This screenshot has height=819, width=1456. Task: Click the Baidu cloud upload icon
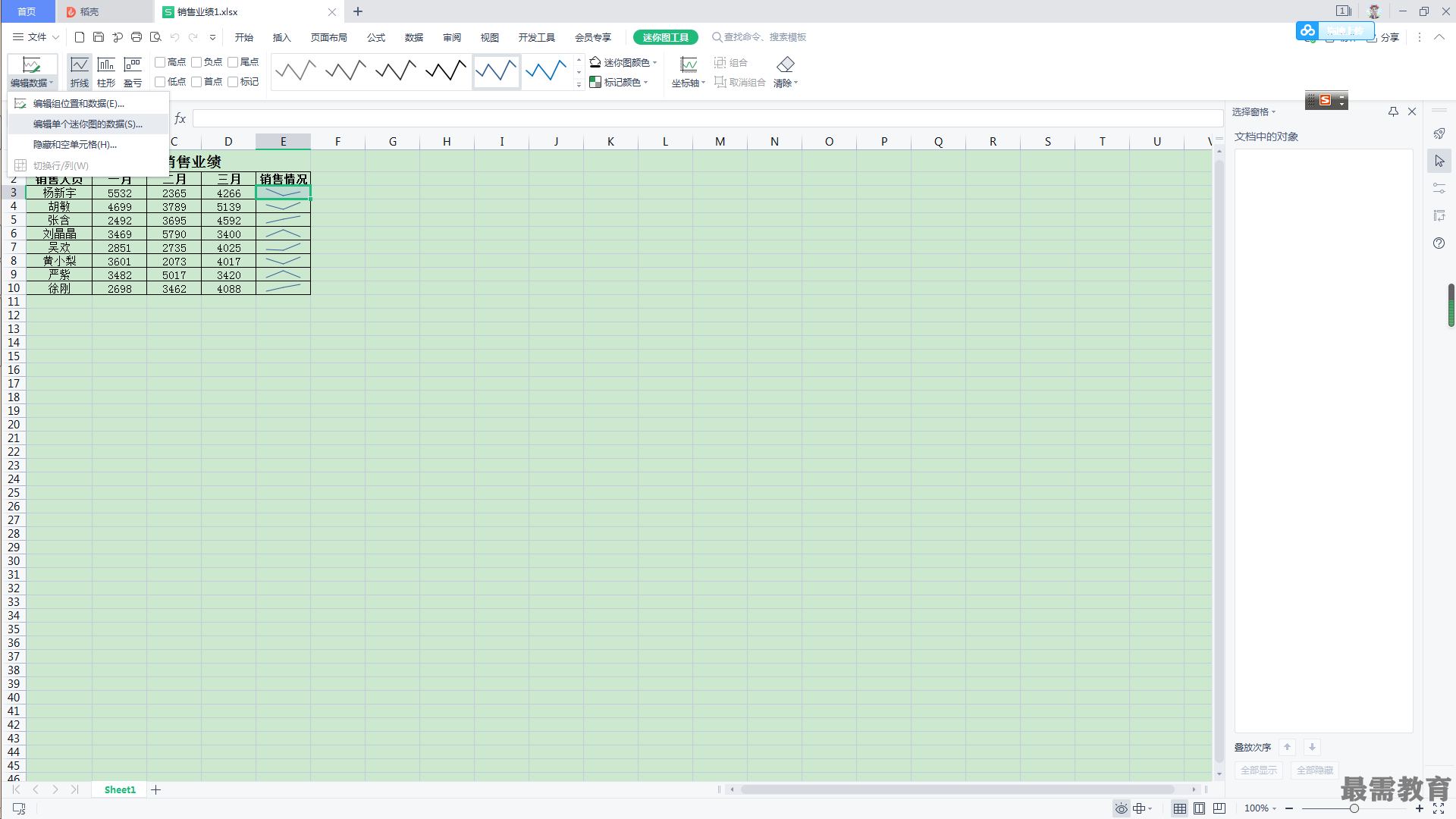coord(1307,30)
